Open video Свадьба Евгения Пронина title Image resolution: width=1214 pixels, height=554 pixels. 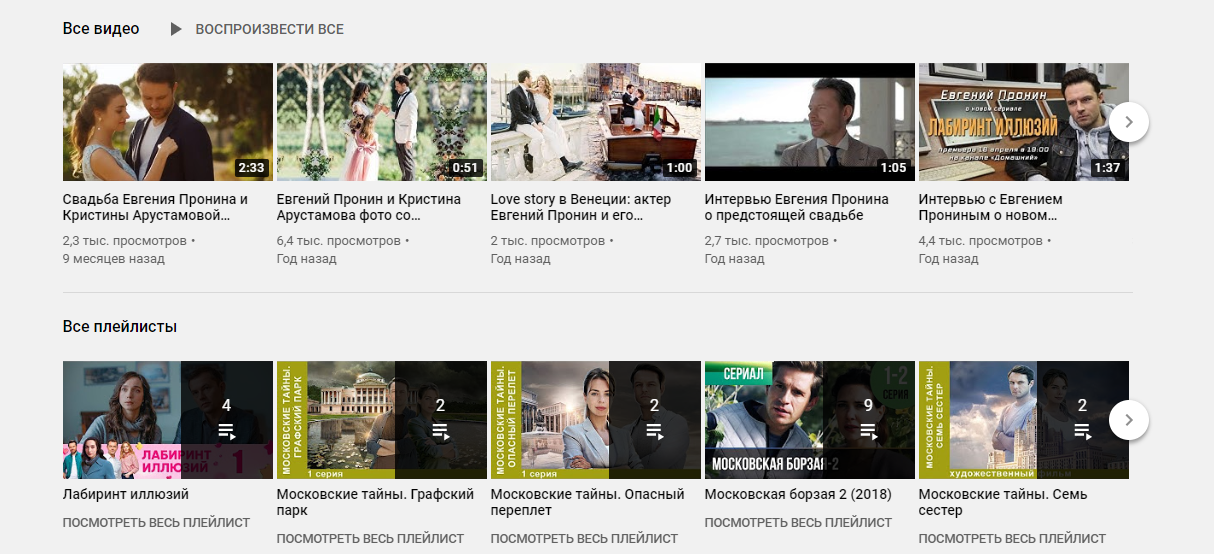pos(155,207)
